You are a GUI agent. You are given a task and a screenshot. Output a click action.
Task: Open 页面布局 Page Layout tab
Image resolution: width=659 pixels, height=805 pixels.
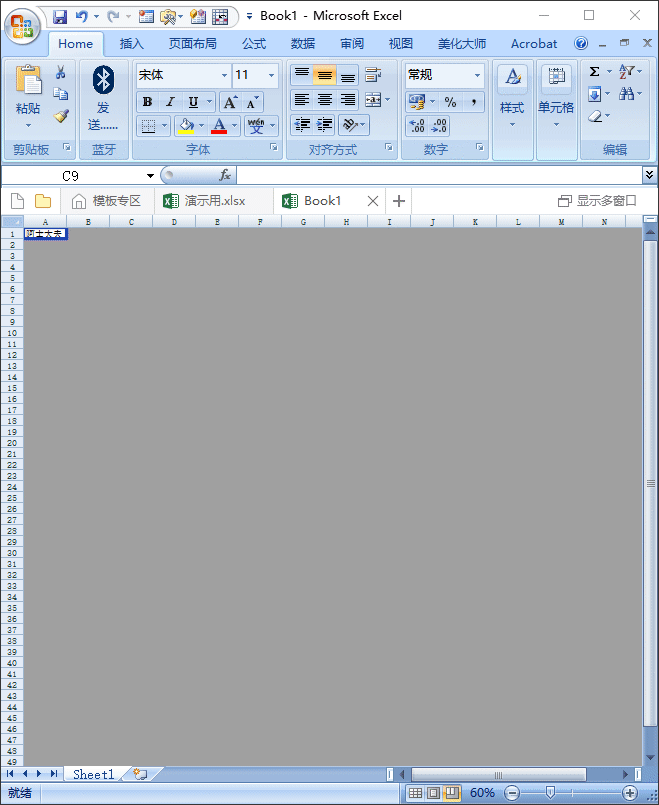click(x=193, y=44)
